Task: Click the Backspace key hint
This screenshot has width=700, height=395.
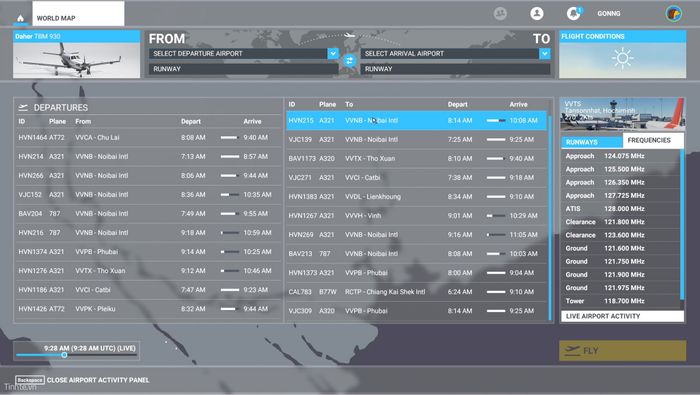Action: coord(29,380)
